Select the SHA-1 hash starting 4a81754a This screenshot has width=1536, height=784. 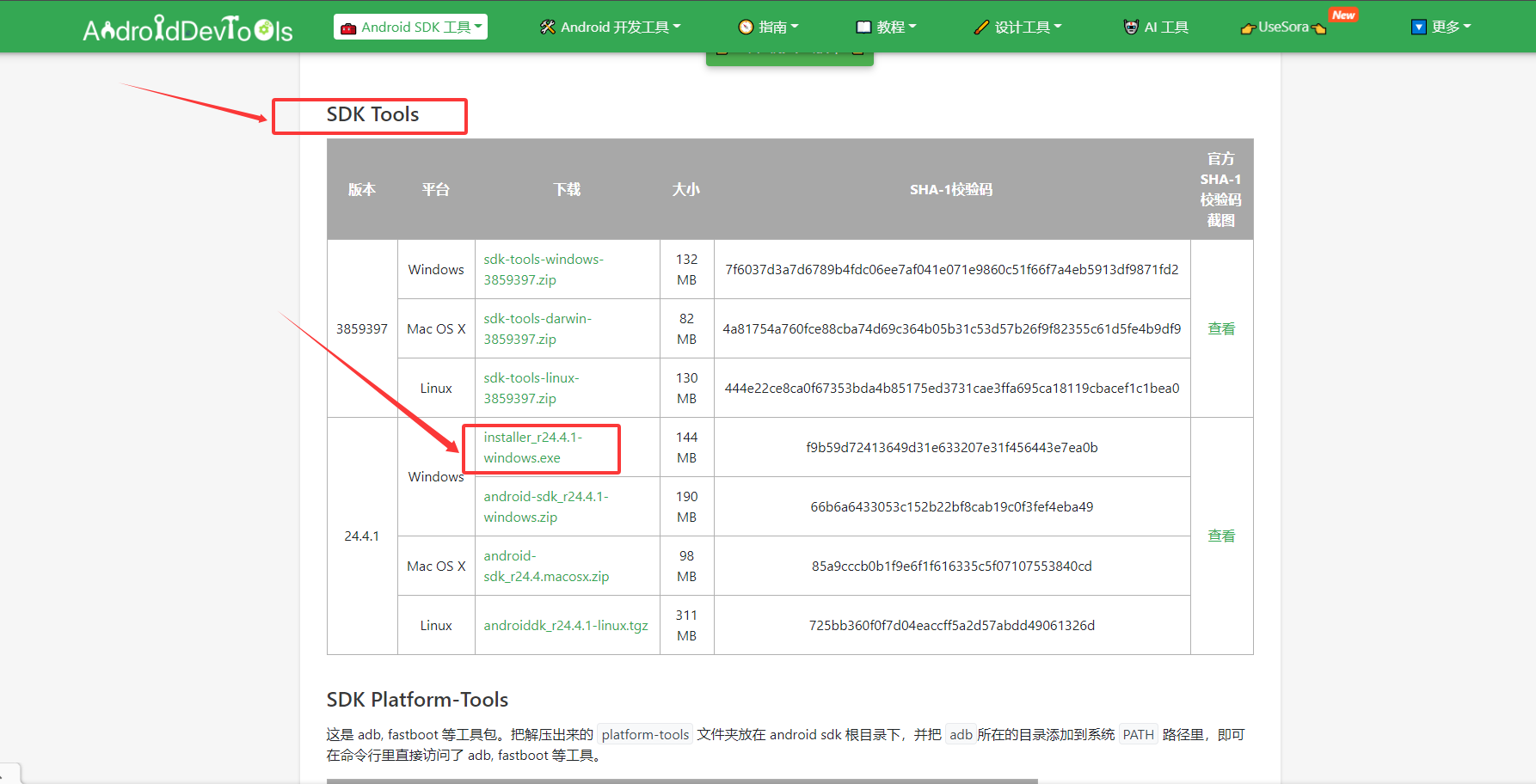(952, 328)
